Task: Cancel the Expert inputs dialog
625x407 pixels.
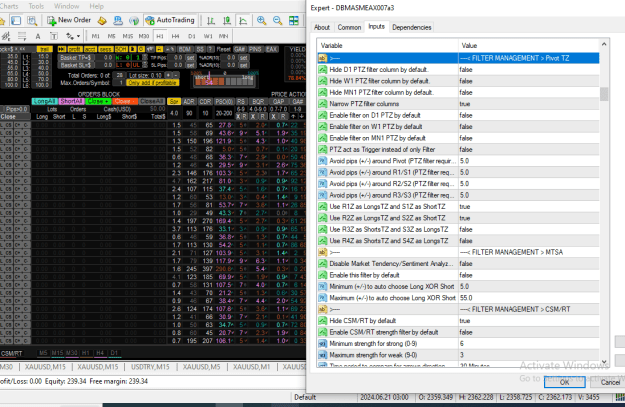Action: [610, 382]
